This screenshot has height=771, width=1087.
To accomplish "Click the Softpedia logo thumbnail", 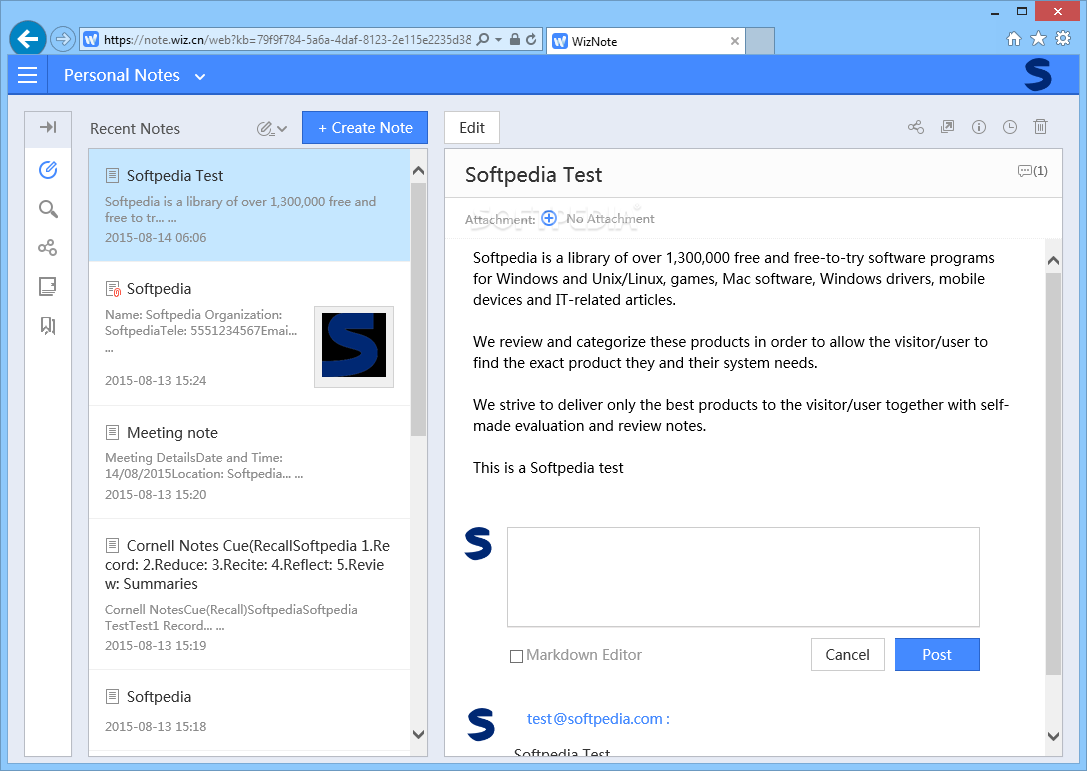I will coord(354,345).
